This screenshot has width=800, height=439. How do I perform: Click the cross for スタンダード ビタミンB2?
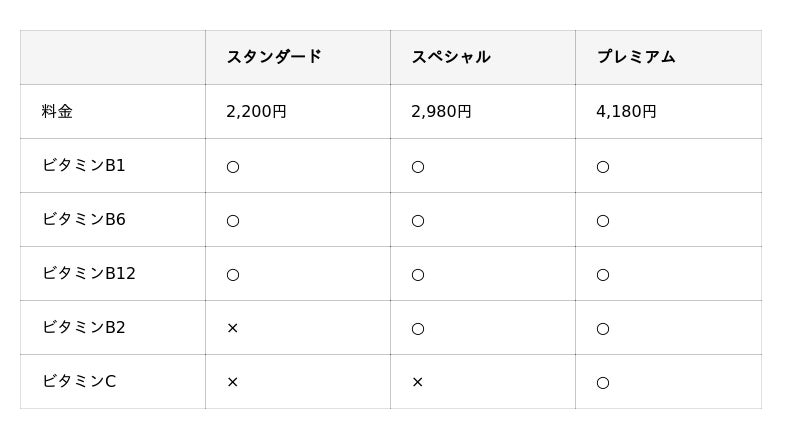pyautogui.click(x=233, y=329)
